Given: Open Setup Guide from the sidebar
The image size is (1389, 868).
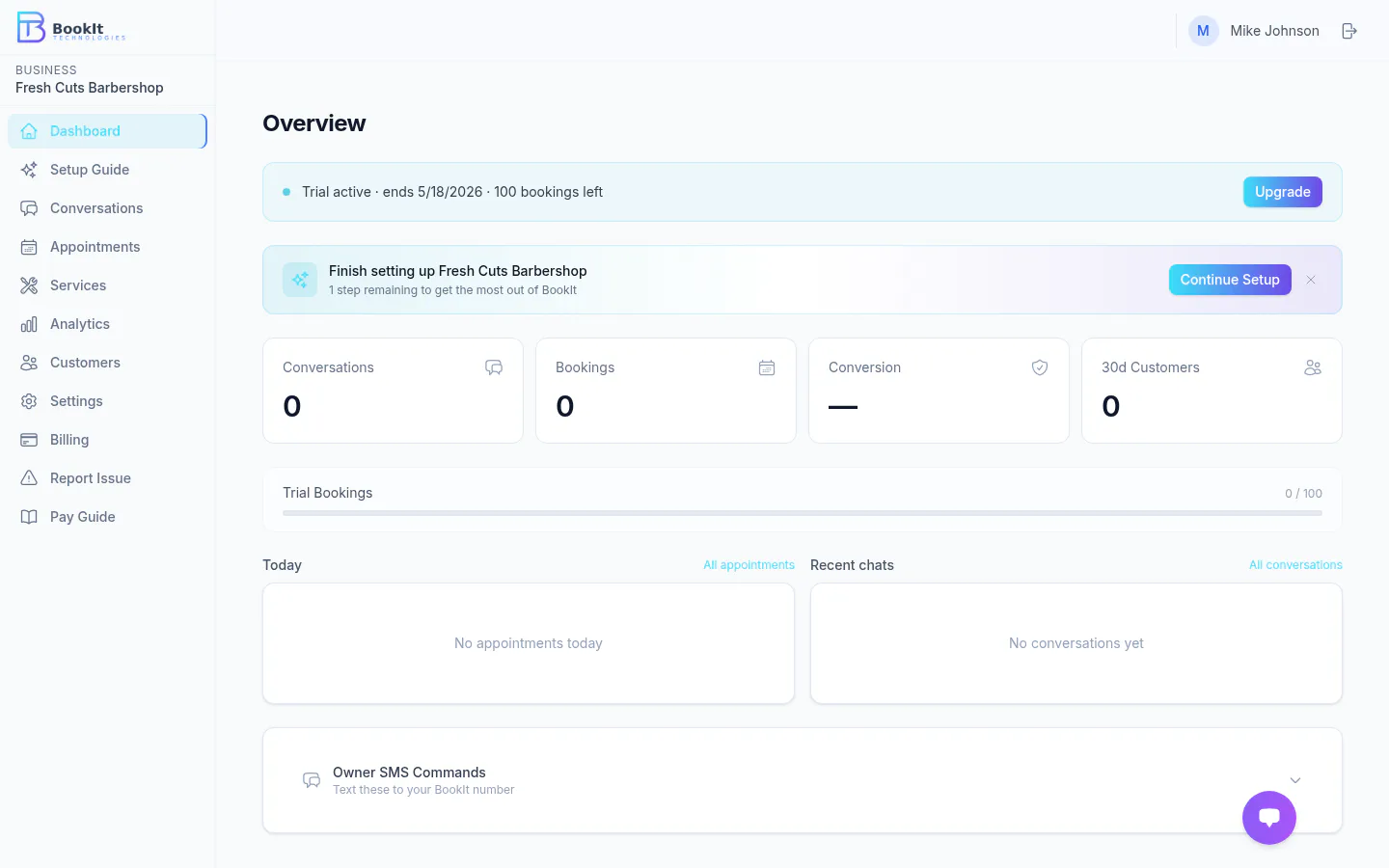Looking at the screenshot, I should click(x=107, y=170).
